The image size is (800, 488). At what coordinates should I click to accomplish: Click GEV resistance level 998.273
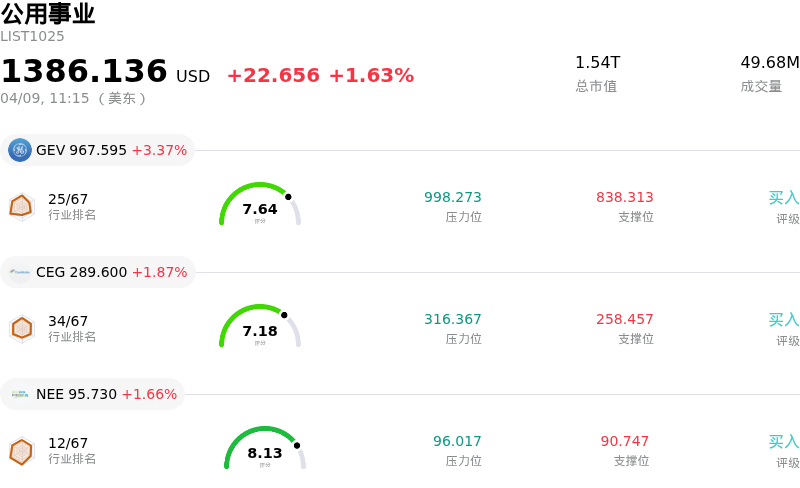pos(452,198)
